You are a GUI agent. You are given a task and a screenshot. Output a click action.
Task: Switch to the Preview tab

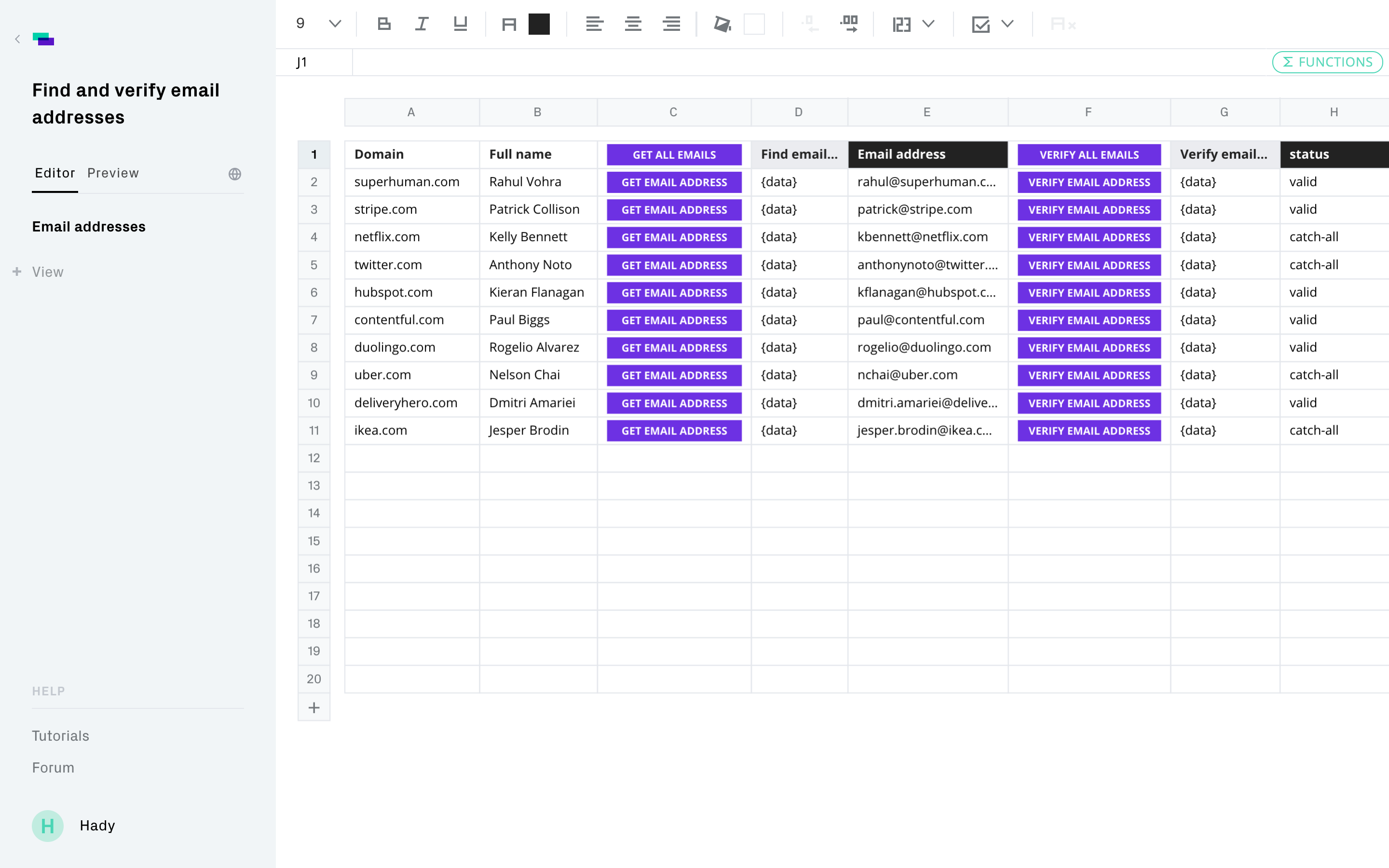pos(113,174)
